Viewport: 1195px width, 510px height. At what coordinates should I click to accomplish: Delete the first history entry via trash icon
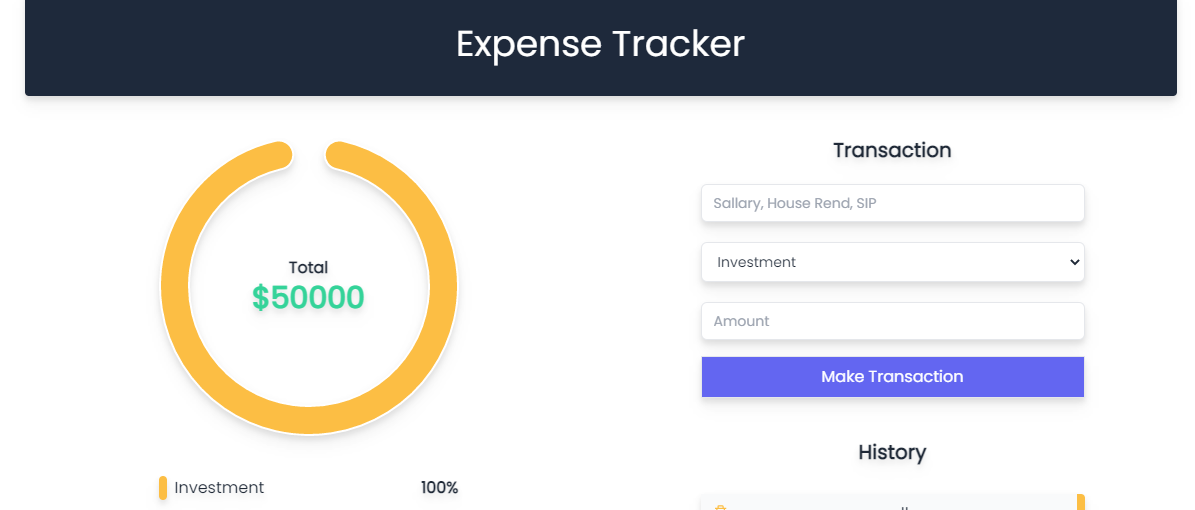(719, 506)
